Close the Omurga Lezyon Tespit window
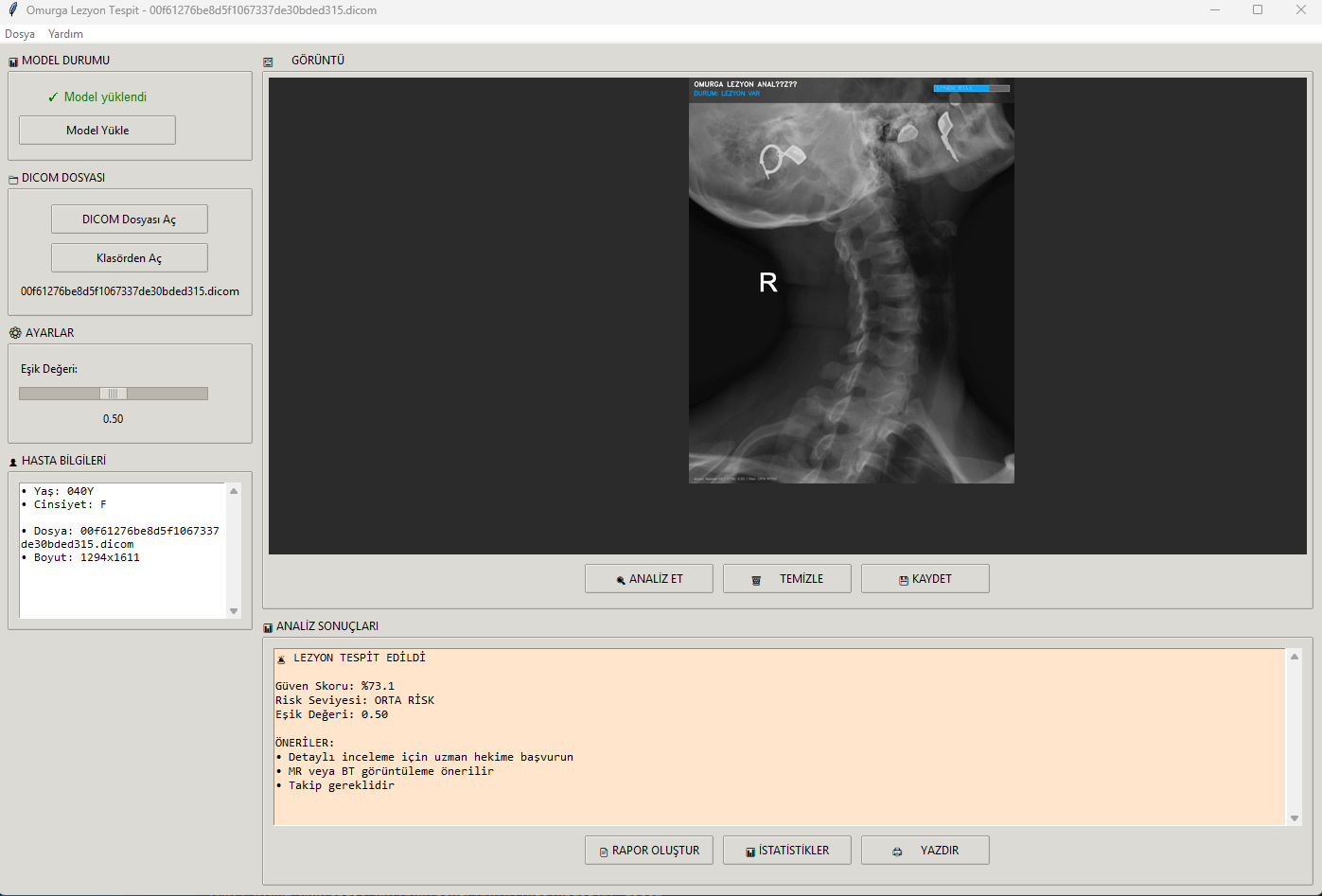This screenshot has width=1322, height=896. 1300,10
